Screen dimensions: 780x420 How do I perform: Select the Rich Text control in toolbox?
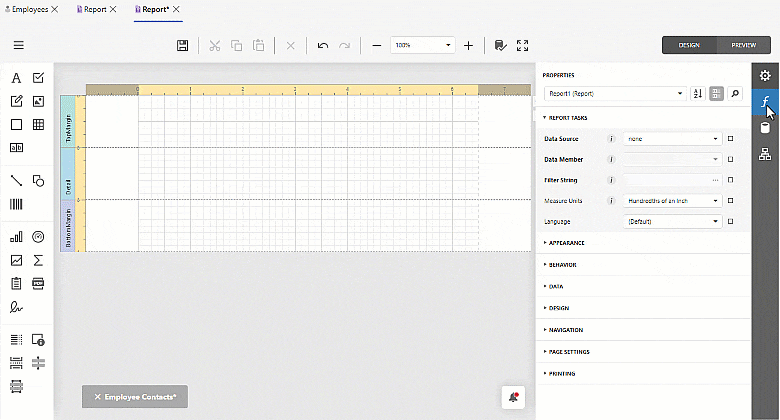[16, 101]
